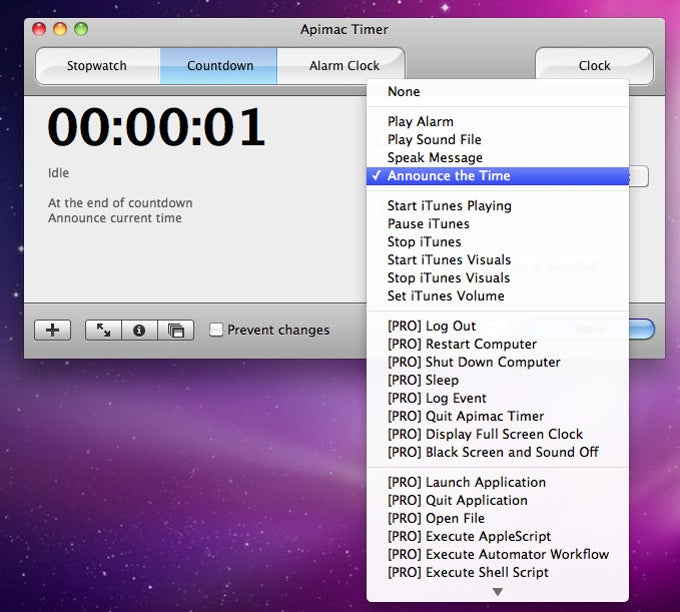Screen dimensions: 680x612
Task: Pick Set iTunes Volume option
Action: (497, 296)
